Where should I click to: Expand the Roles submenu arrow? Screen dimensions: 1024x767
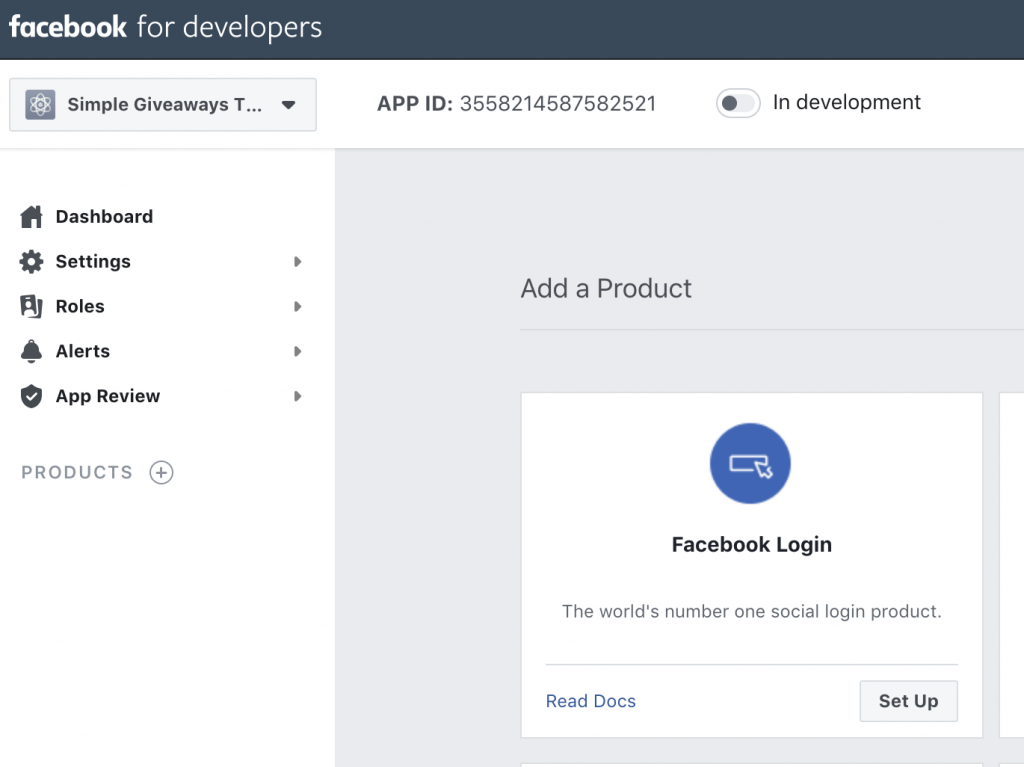click(x=297, y=306)
